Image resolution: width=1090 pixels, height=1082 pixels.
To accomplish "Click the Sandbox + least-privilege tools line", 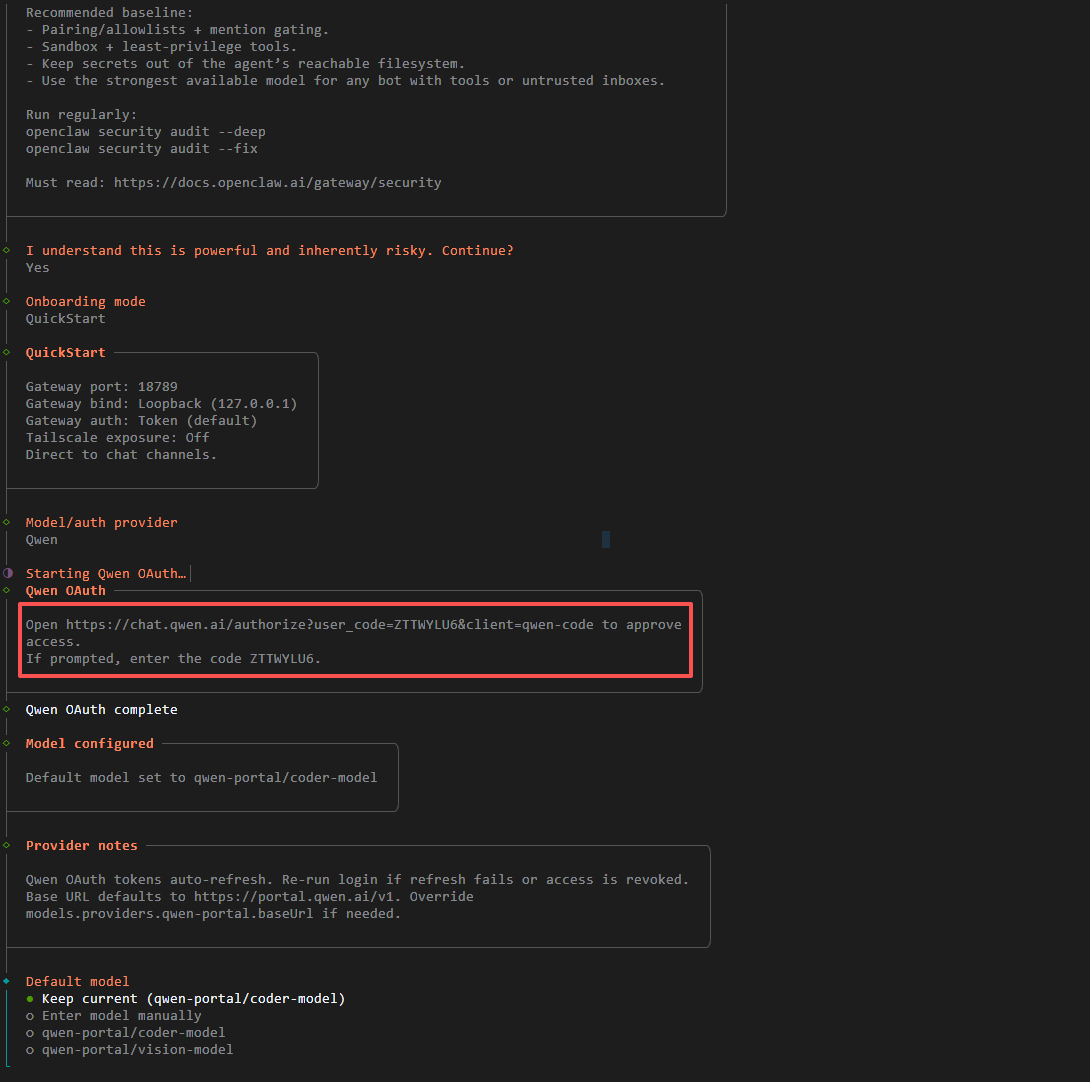I will coord(161,47).
